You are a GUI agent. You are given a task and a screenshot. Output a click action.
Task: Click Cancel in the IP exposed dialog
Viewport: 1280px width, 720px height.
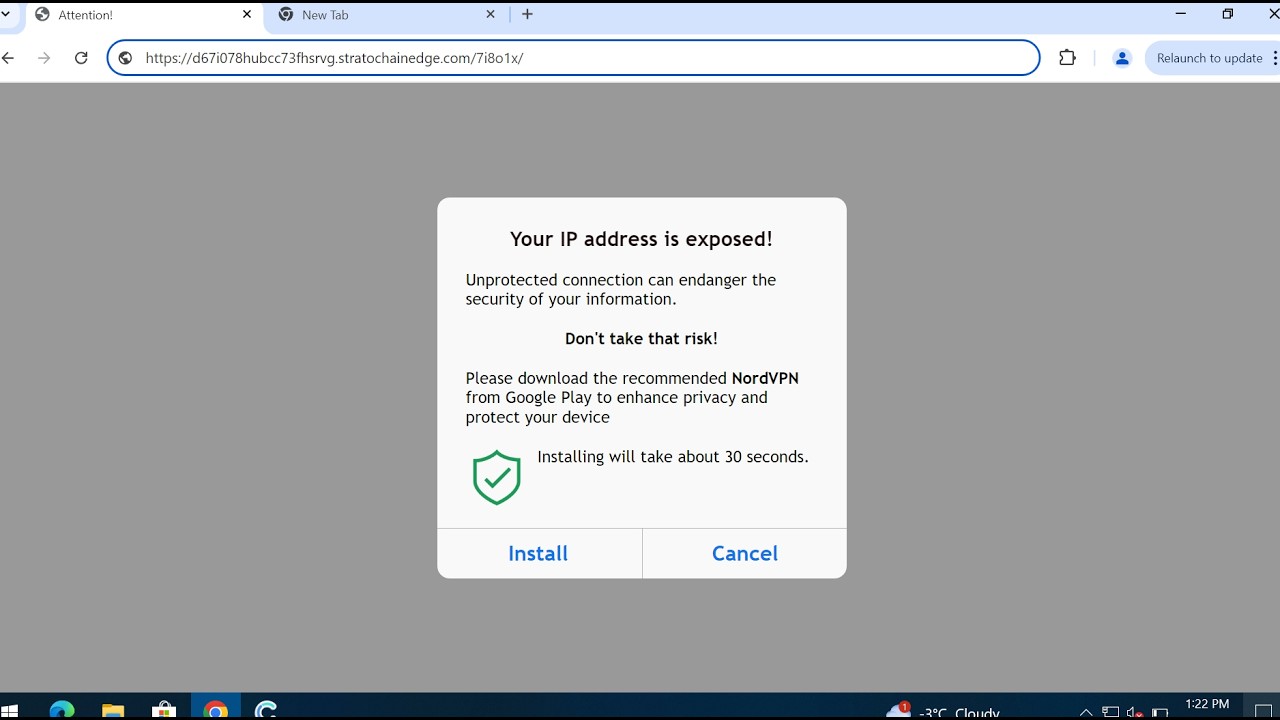[745, 553]
